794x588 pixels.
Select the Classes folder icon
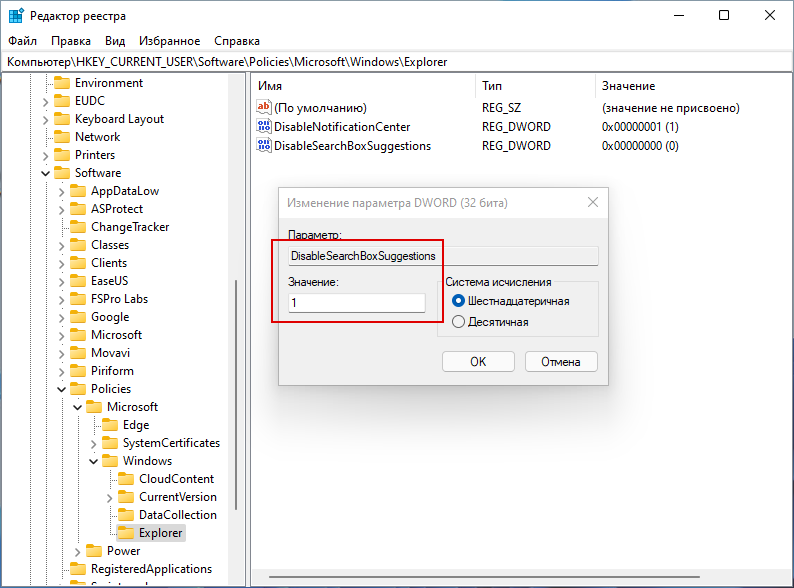pos(78,245)
